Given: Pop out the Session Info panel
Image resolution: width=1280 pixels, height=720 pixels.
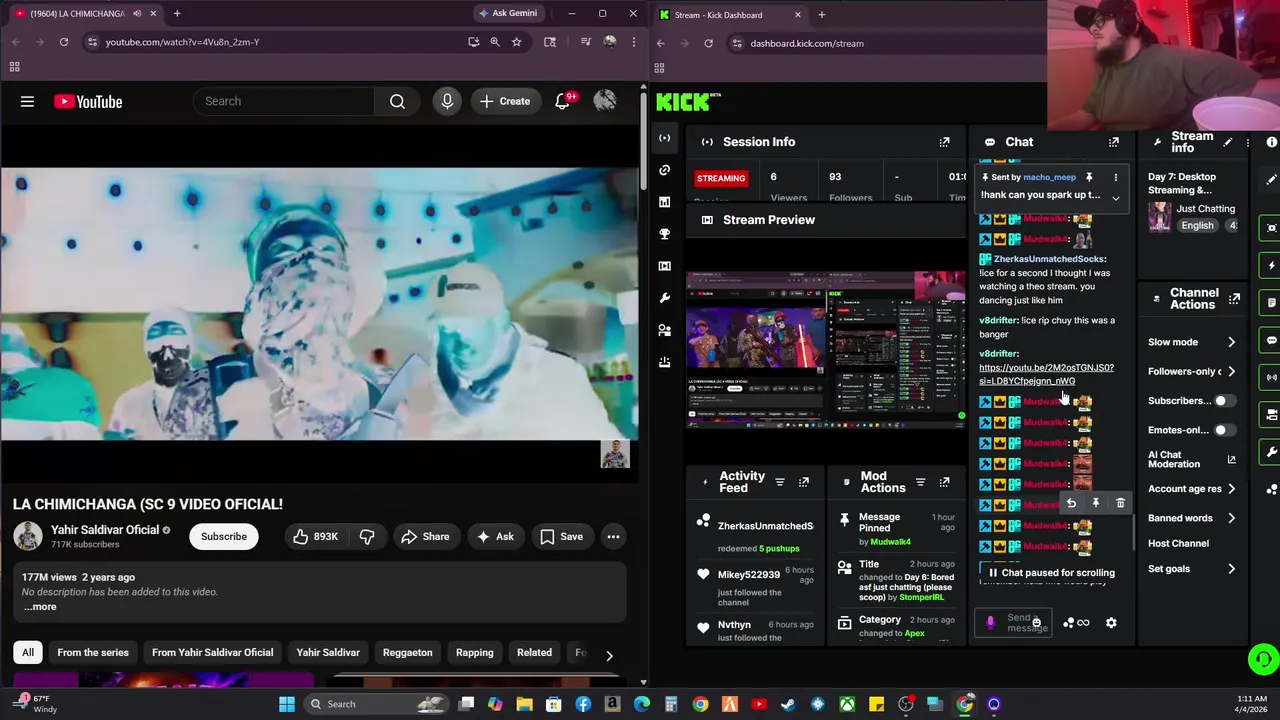Looking at the screenshot, I should (x=944, y=142).
